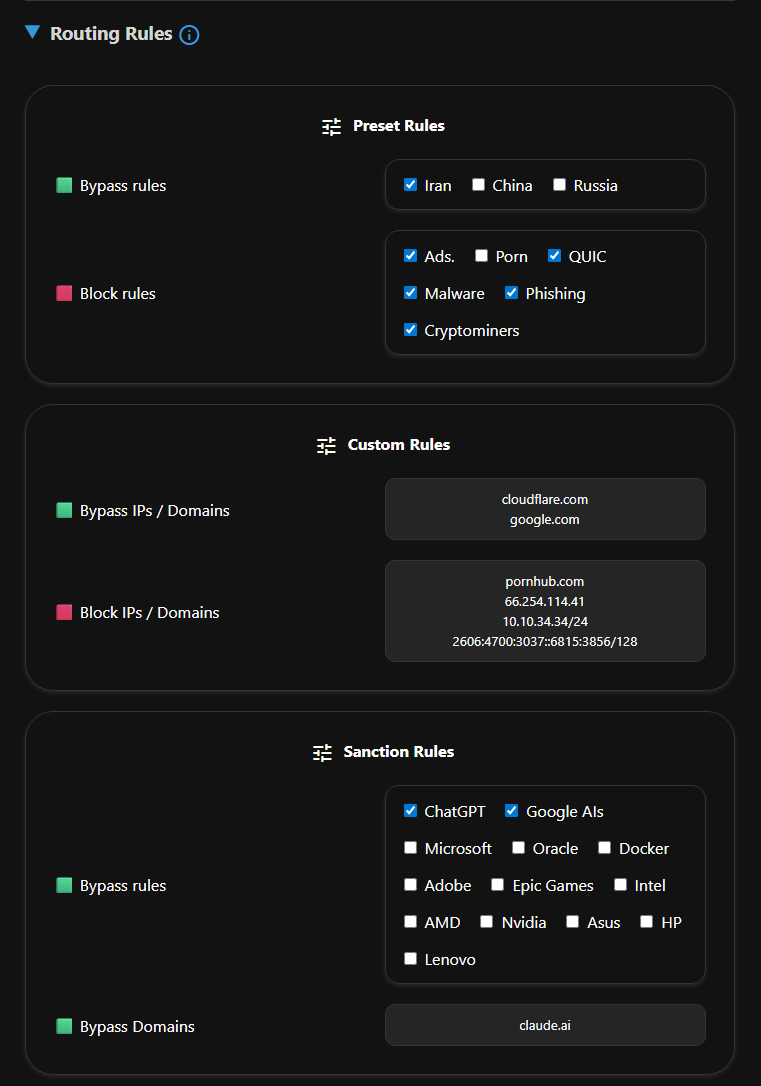Enable the Microsoft sanction bypass
The image size is (761, 1086).
click(410, 848)
